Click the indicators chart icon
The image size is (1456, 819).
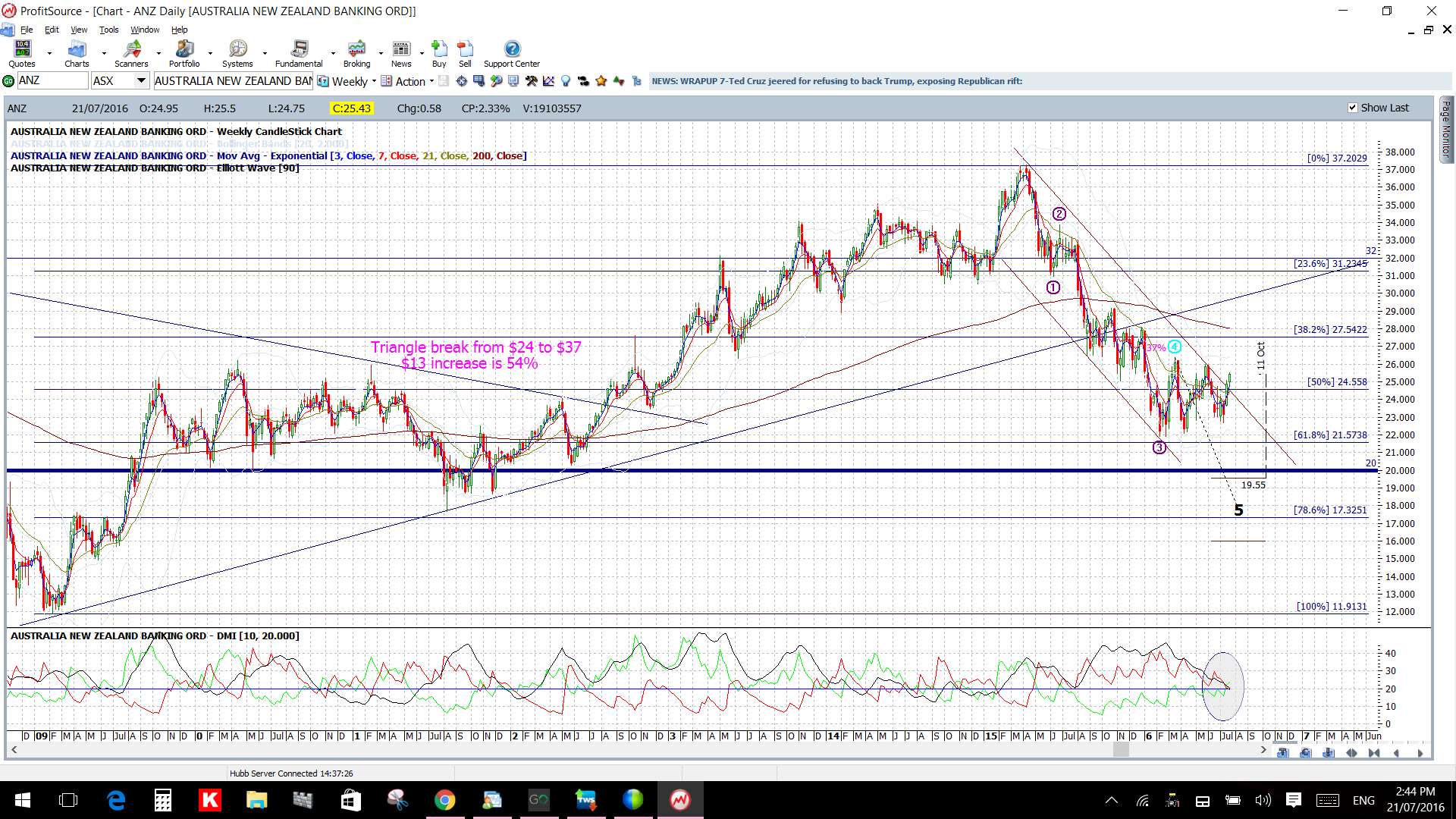point(548,81)
